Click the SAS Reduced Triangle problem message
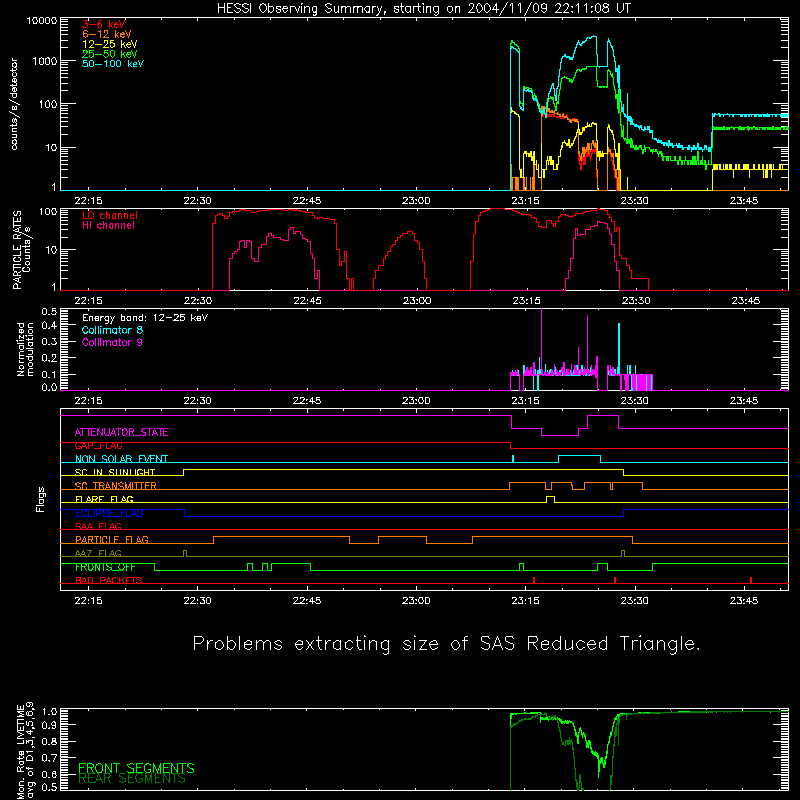This screenshot has width=800, height=800. [x=446, y=644]
